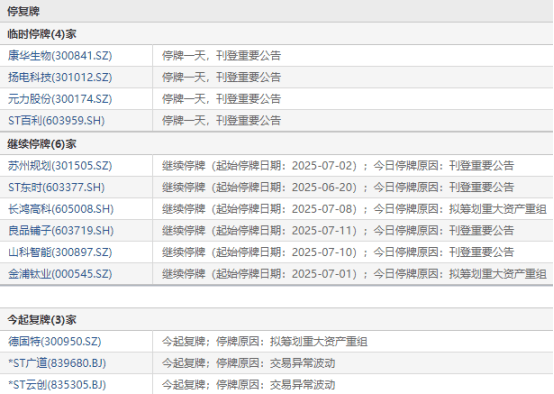The width and height of the screenshot is (554, 394).
Task: Open 德固特(300950.SZ) stock link
Action: 55,341
